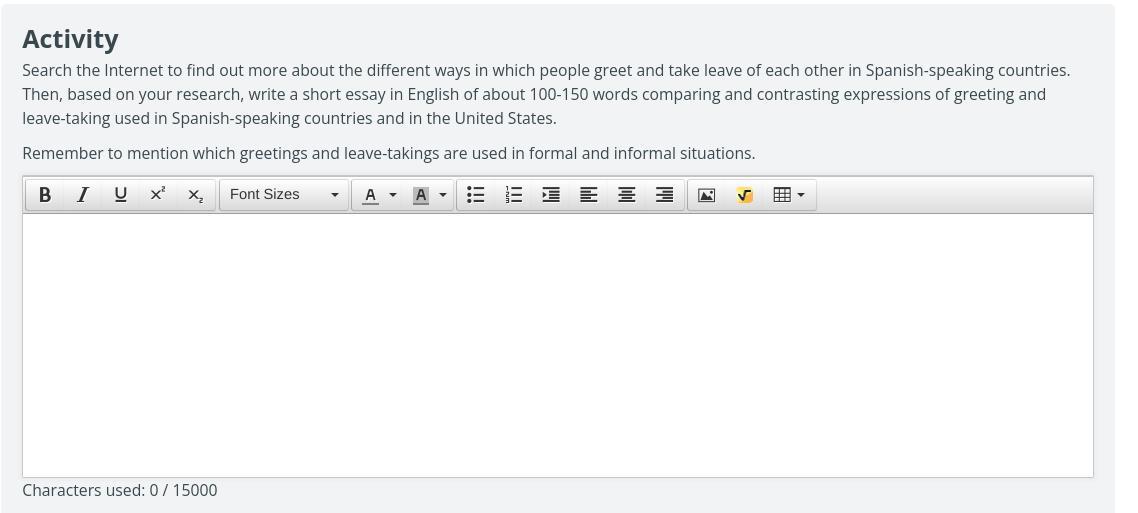1138x513 pixels.
Task: Align text left
Action: (x=589, y=194)
